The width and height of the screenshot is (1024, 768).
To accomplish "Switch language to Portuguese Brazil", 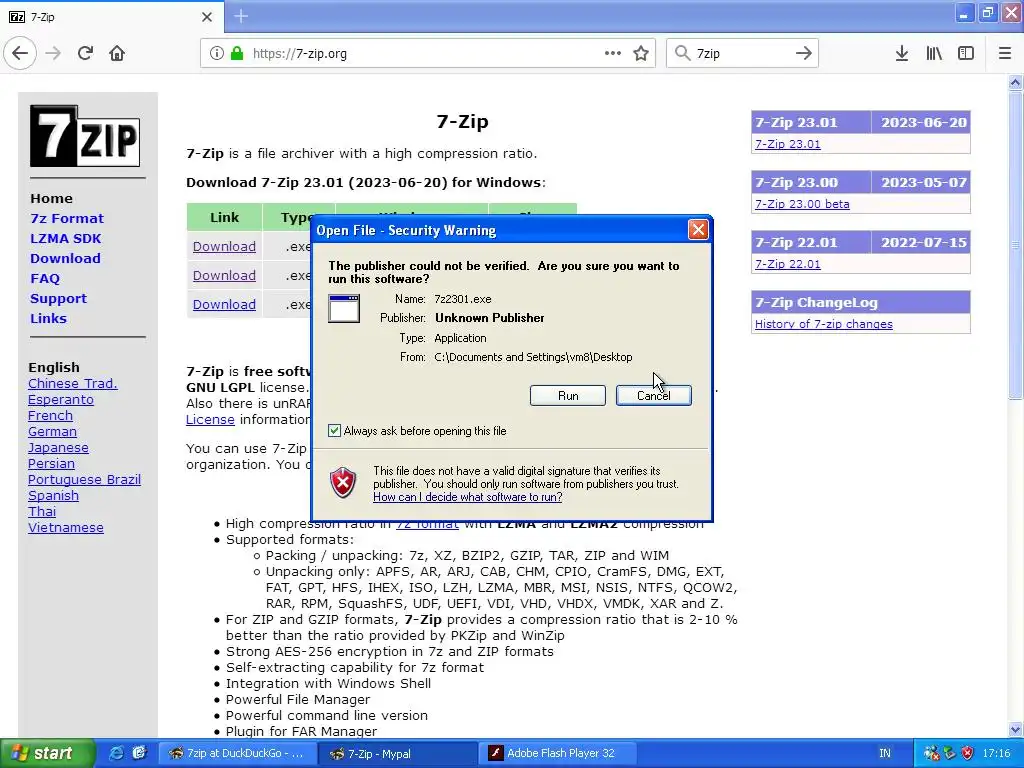I will [84, 479].
